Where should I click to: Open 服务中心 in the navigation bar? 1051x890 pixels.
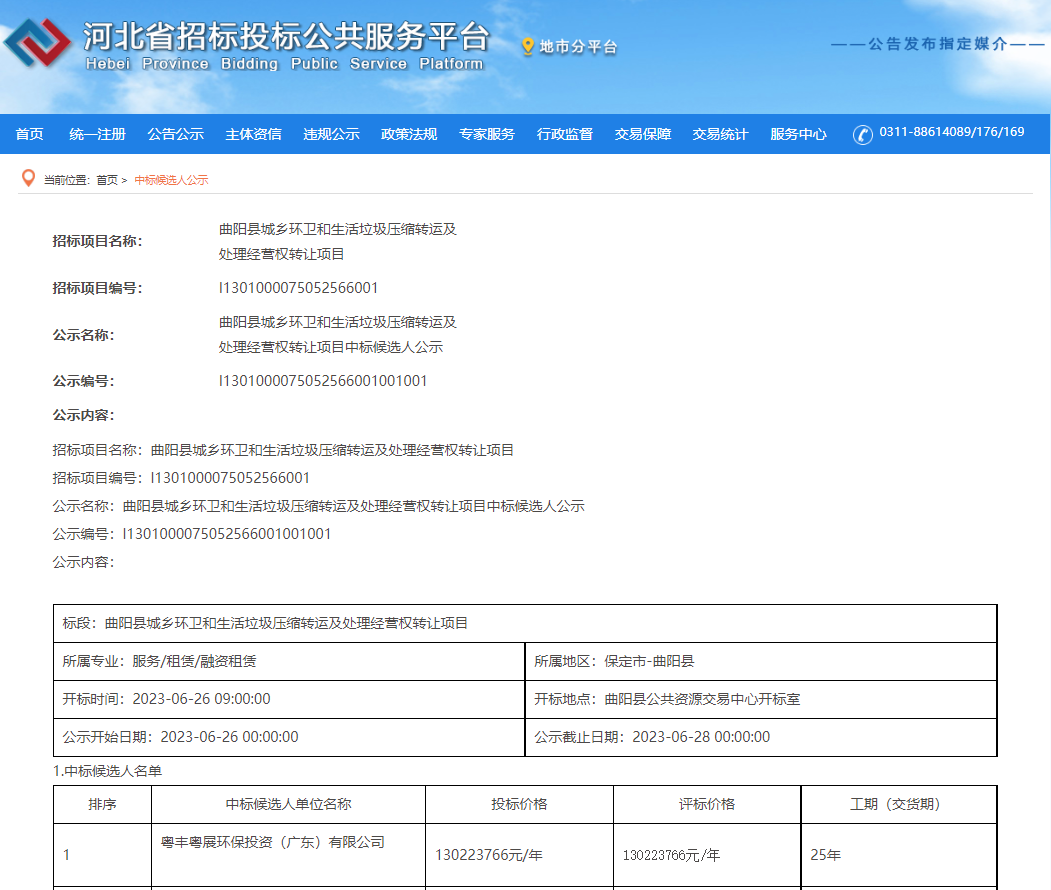[x=798, y=134]
